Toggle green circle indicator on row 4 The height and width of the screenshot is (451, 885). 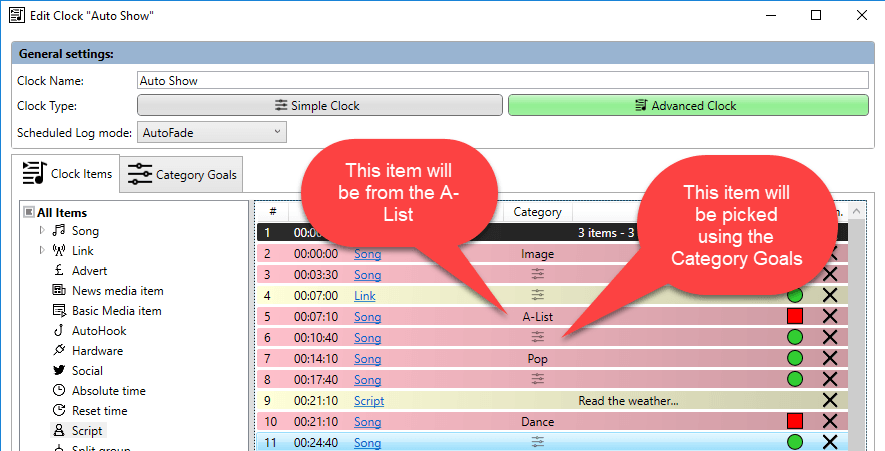(795, 295)
